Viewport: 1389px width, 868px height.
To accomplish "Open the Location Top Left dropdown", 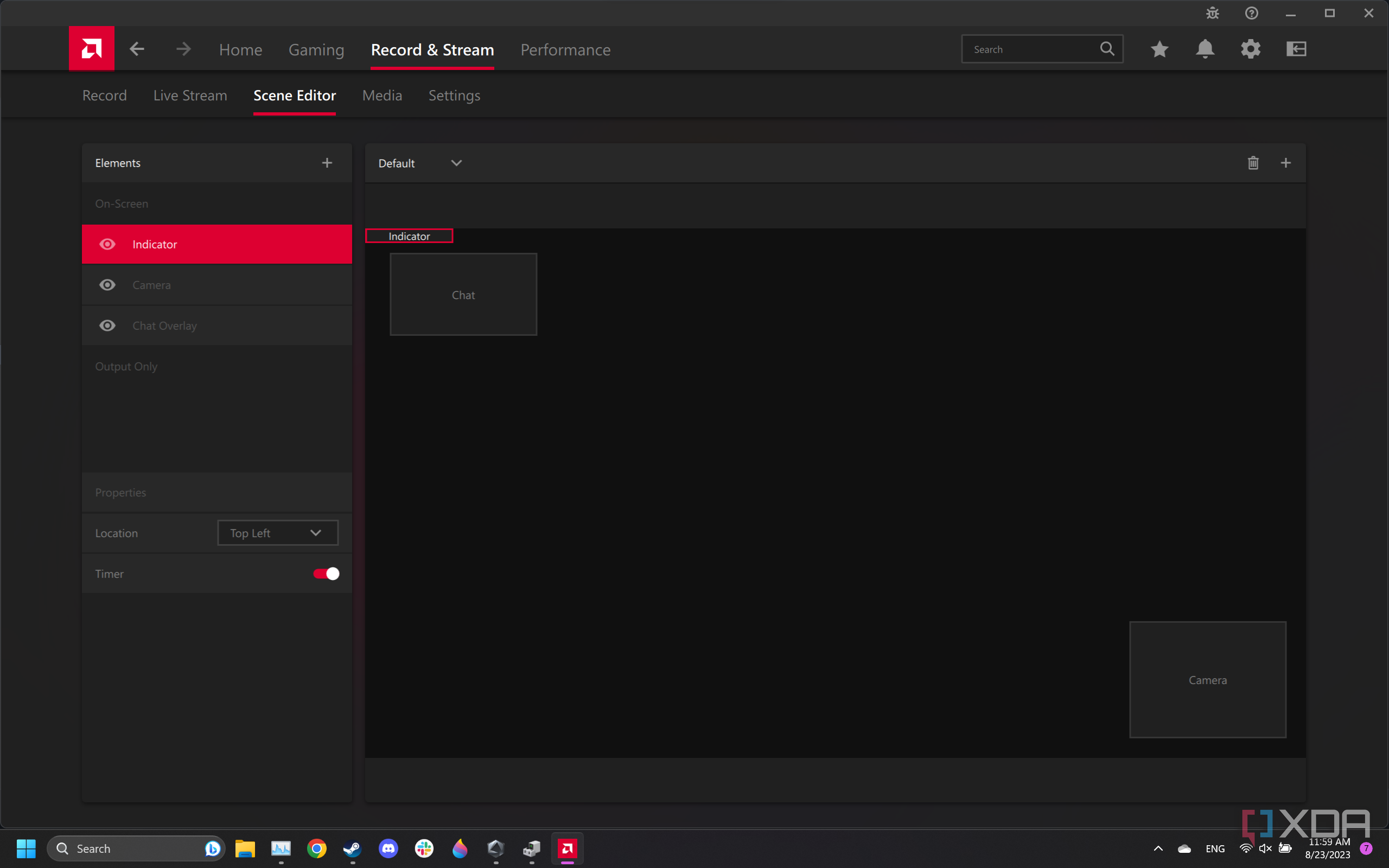I will coord(277,533).
